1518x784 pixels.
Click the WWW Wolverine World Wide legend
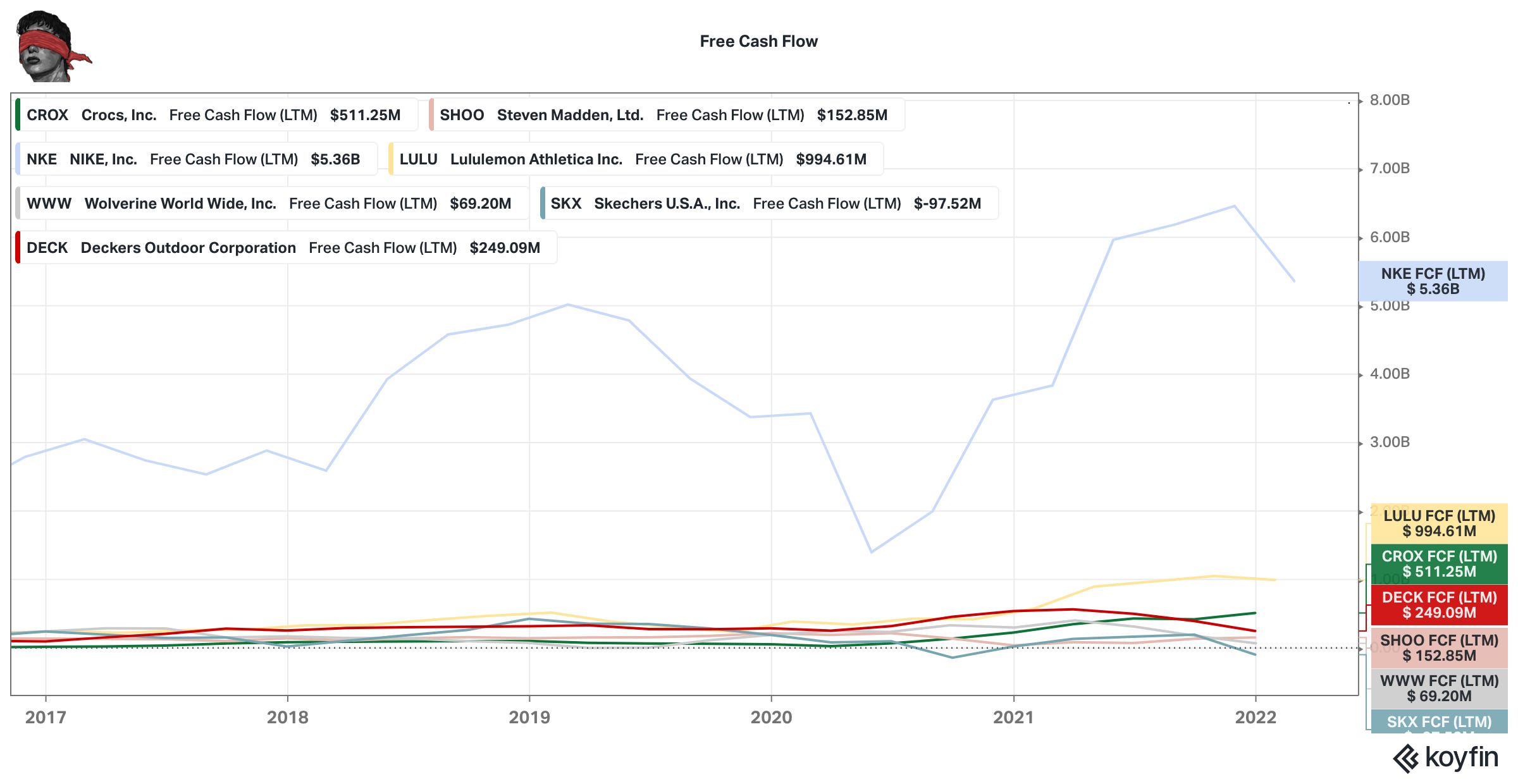pyautogui.click(x=272, y=204)
